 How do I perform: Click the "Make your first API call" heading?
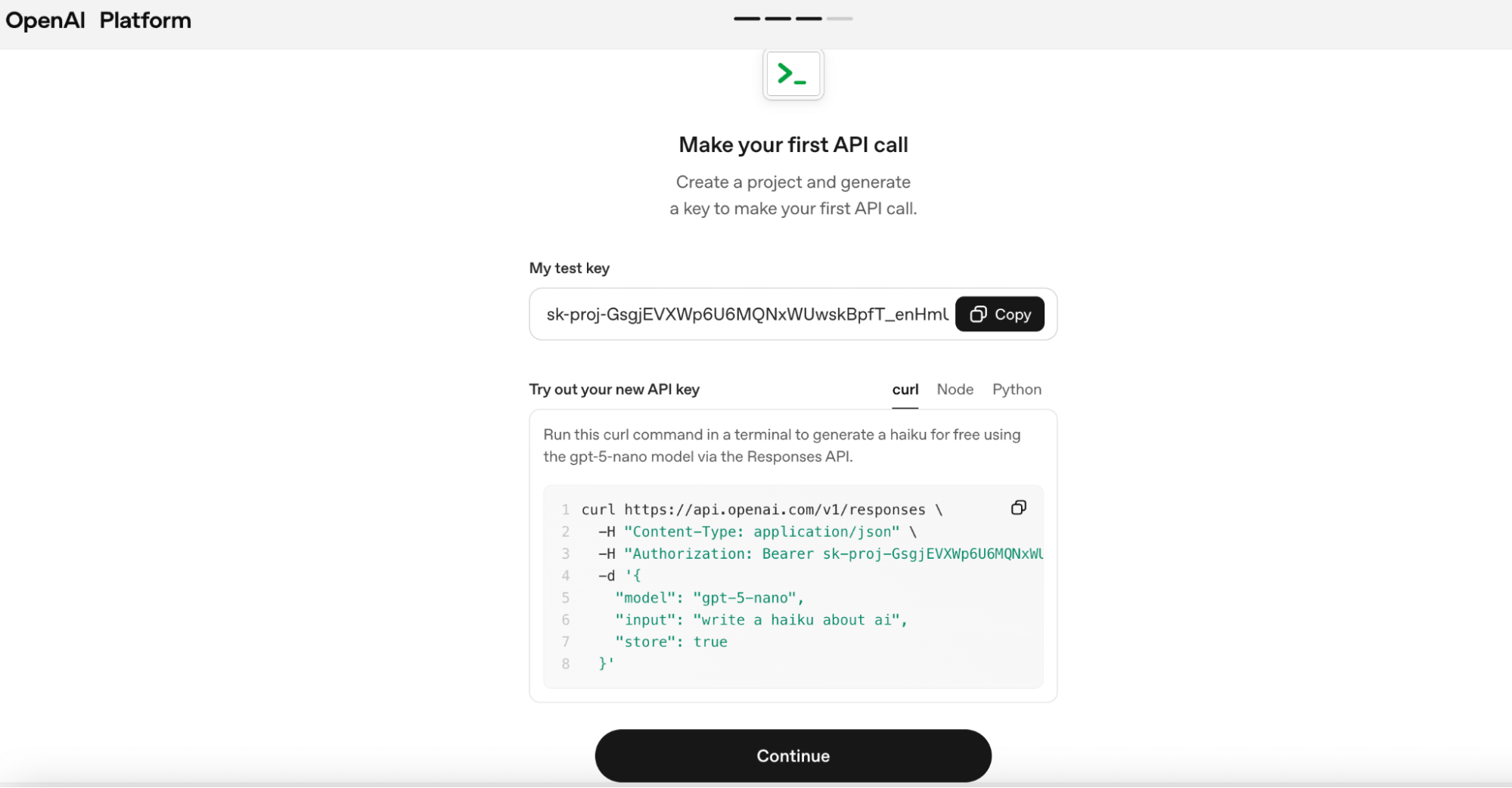coord(793,144)
